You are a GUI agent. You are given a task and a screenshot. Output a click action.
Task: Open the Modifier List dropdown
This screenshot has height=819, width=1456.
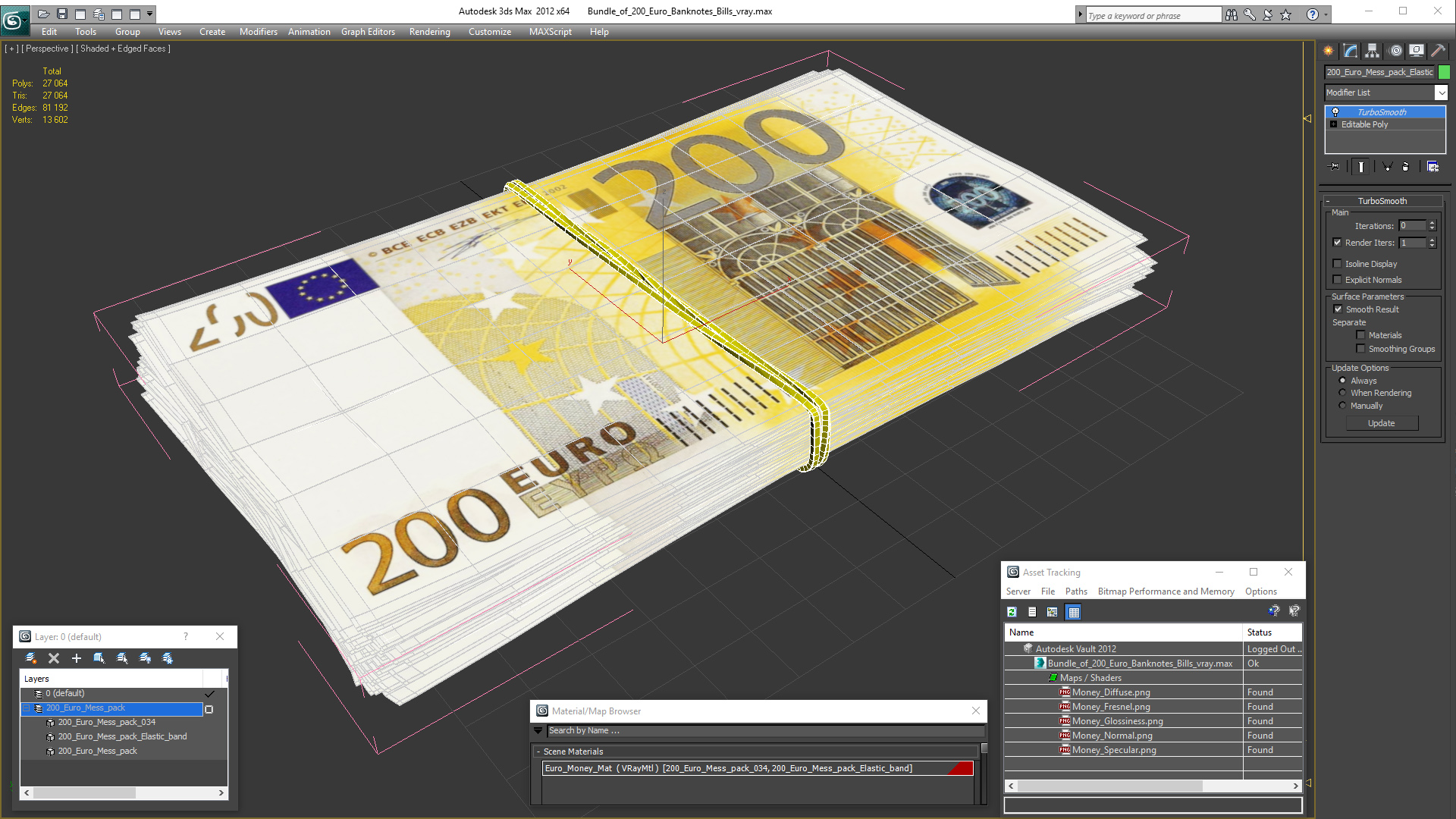pos(1441,93)
